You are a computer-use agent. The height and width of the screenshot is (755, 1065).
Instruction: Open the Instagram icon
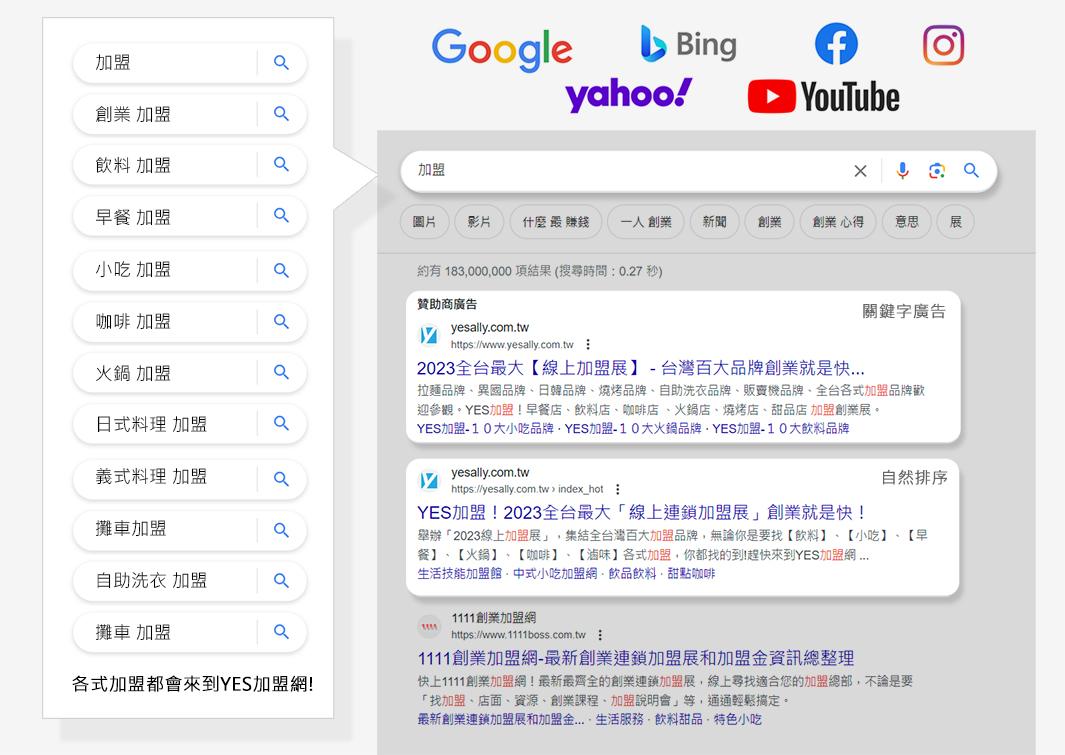coord(942,44)
